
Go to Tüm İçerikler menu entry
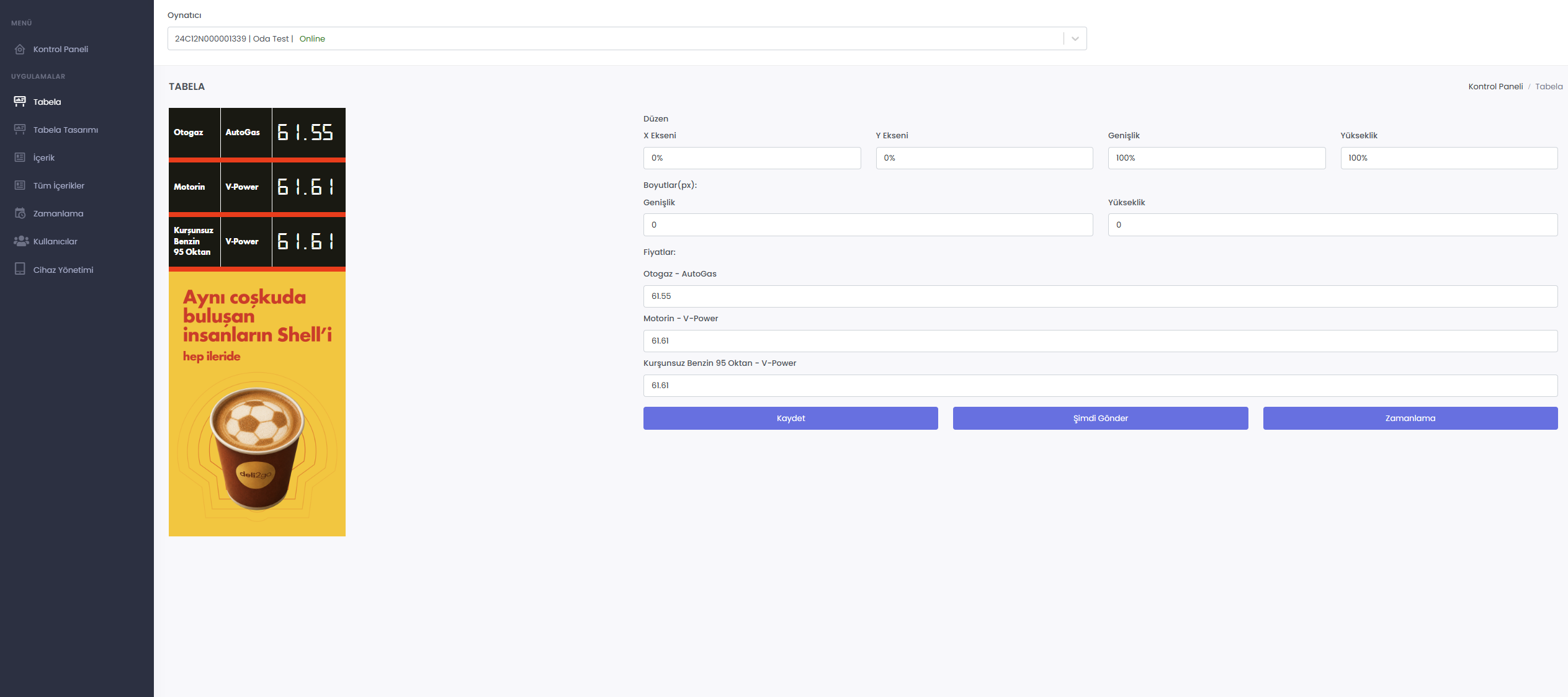click(59, 185)
